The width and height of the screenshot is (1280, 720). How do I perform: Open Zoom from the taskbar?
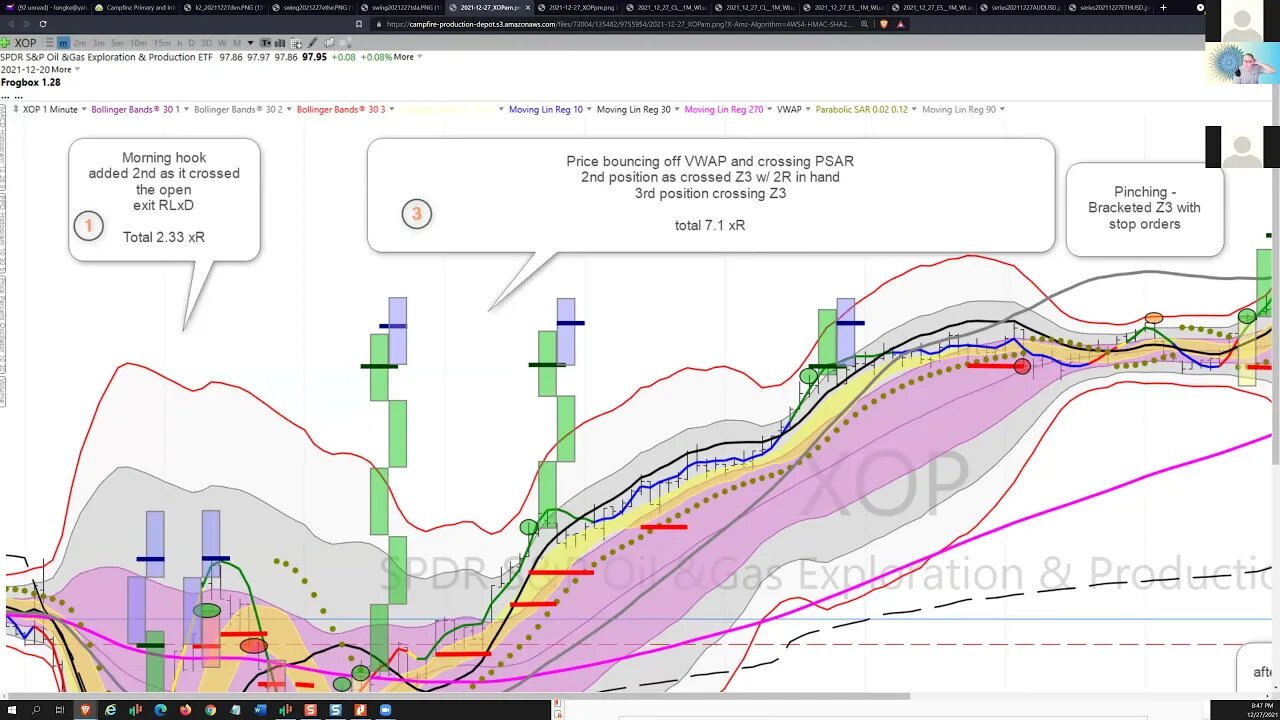point(385,710)
